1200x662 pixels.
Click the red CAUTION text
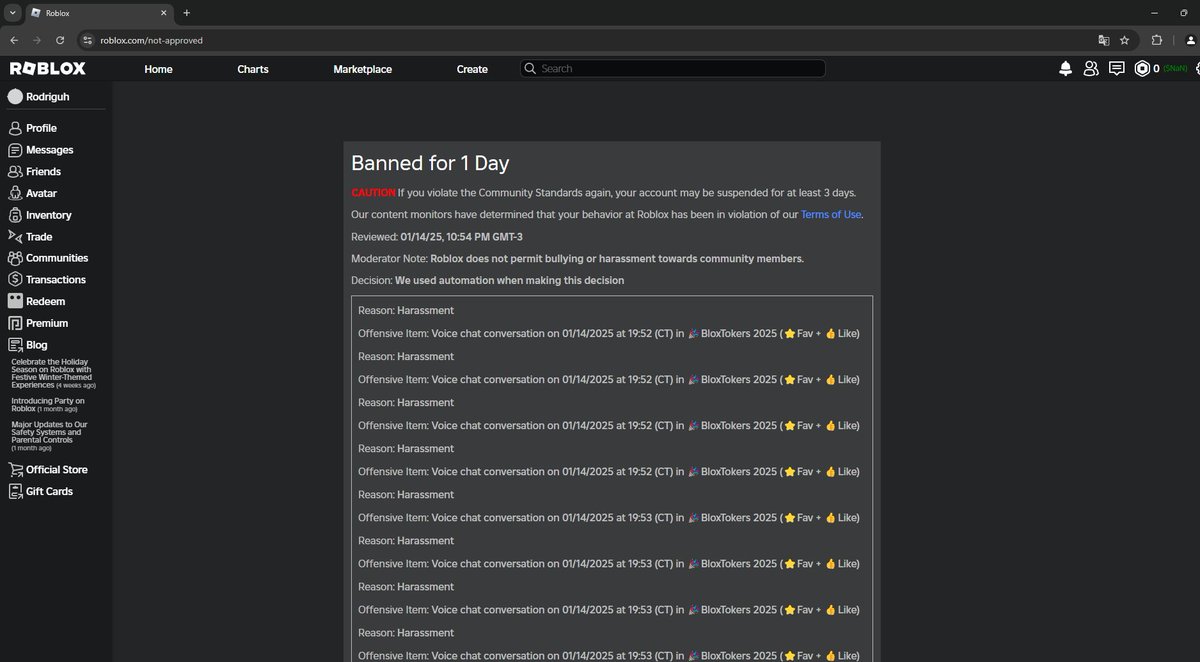pos(373,192)
